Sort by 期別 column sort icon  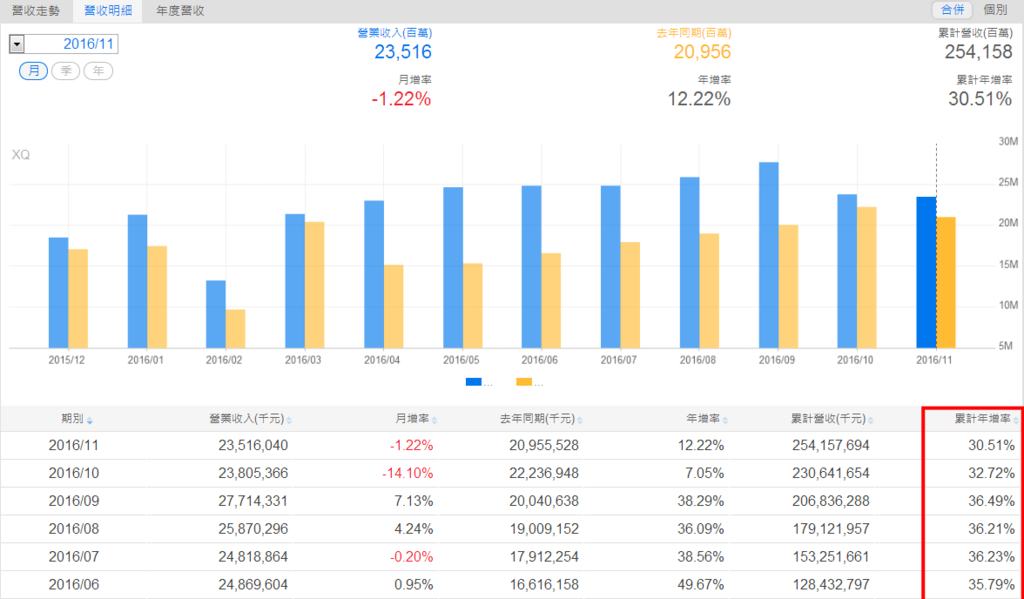tap(90, 420)
